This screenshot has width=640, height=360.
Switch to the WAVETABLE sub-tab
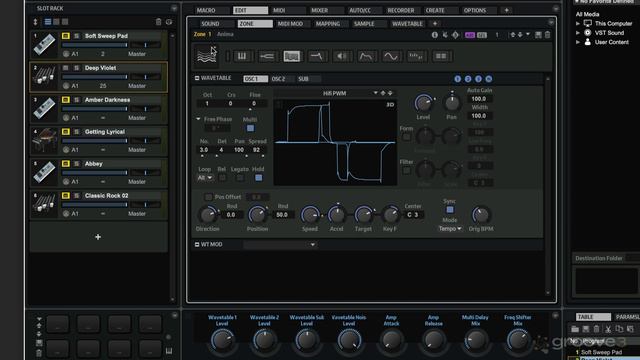407,24
